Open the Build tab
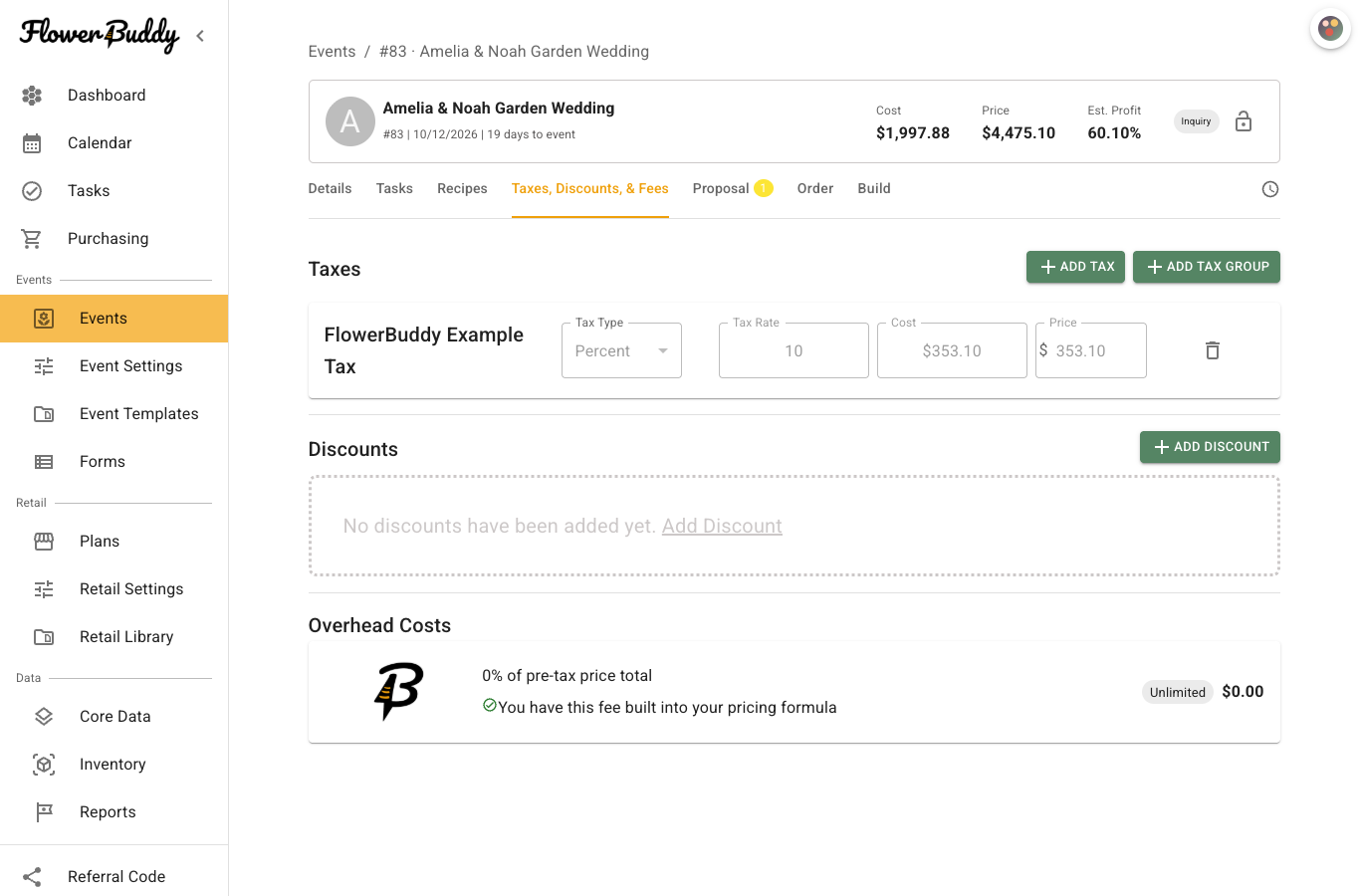The width and height of the screenshot is (1359, 896). tap(874, 189)
